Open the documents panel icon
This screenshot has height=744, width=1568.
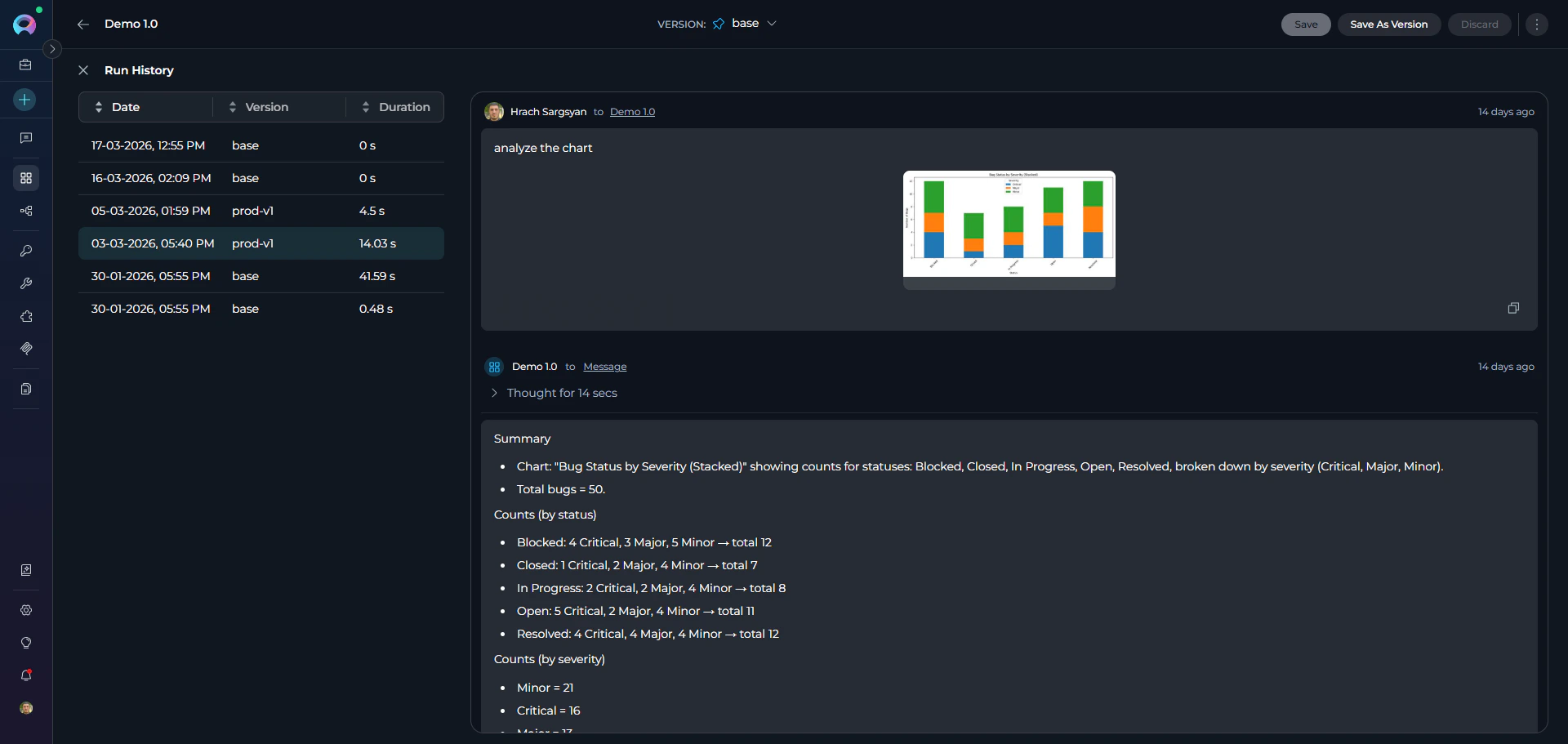pyautogui.click(x=25, y=389)
